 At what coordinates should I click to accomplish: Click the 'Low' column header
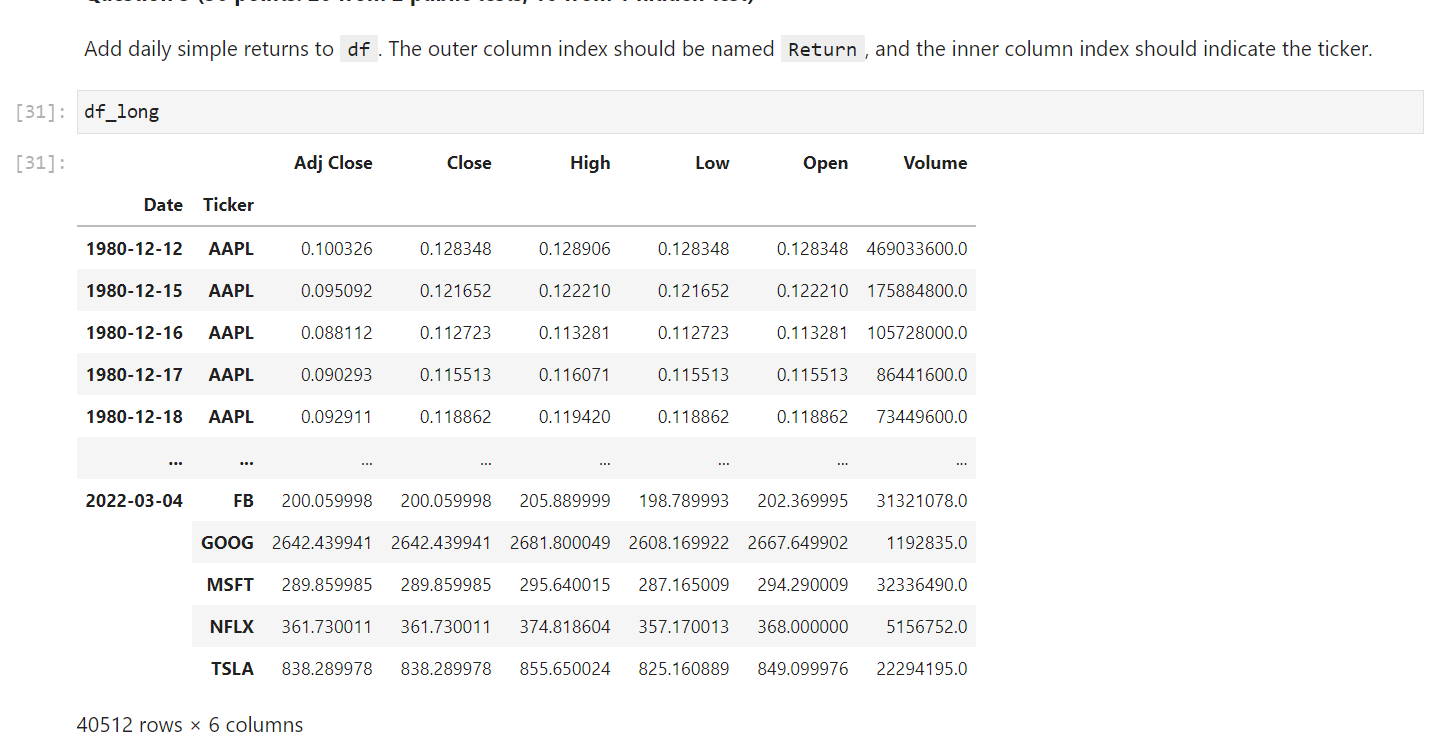point(712,163)
